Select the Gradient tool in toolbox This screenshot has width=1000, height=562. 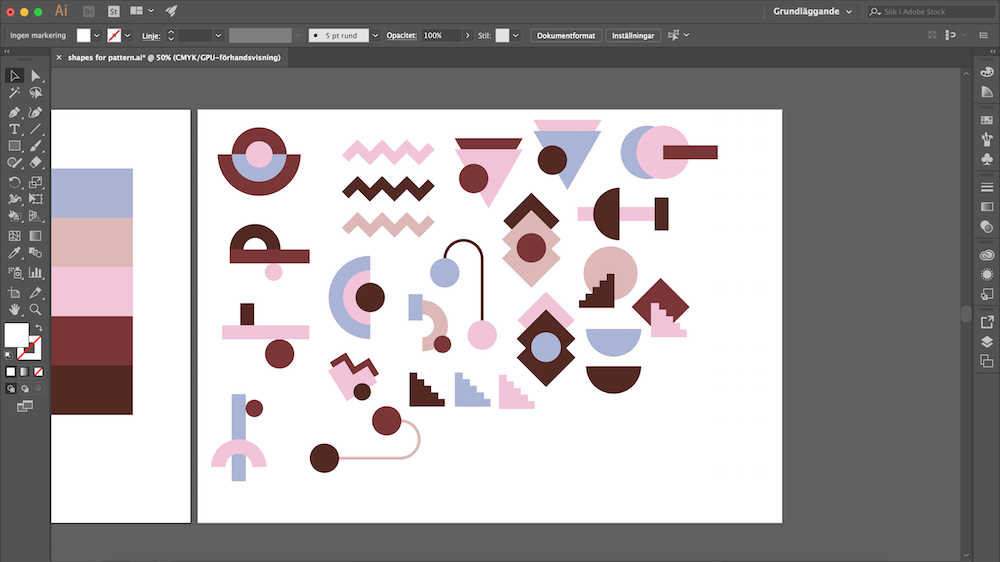coord(36,235)
